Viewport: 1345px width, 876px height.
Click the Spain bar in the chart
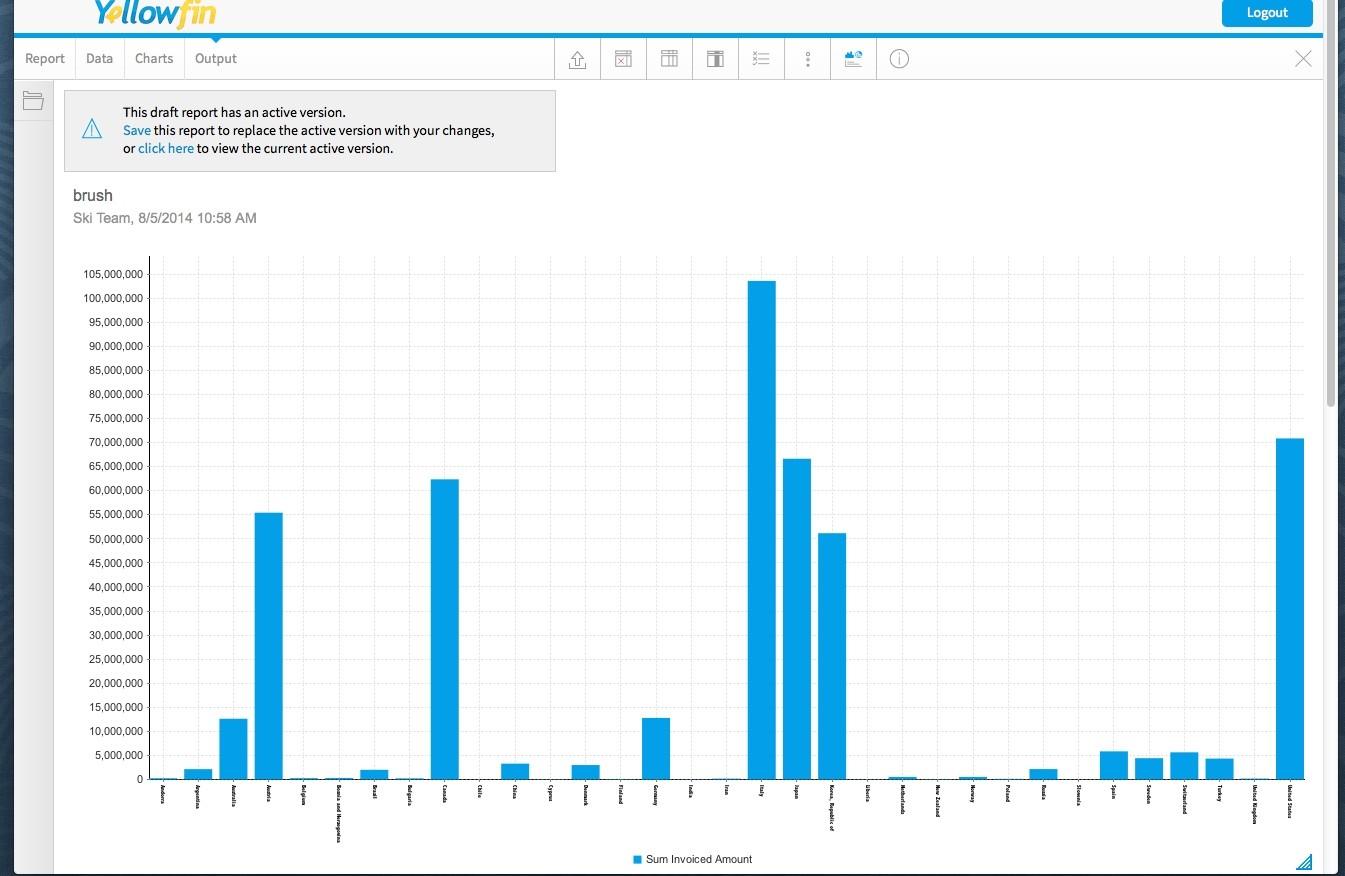(x=1114, y=765)
